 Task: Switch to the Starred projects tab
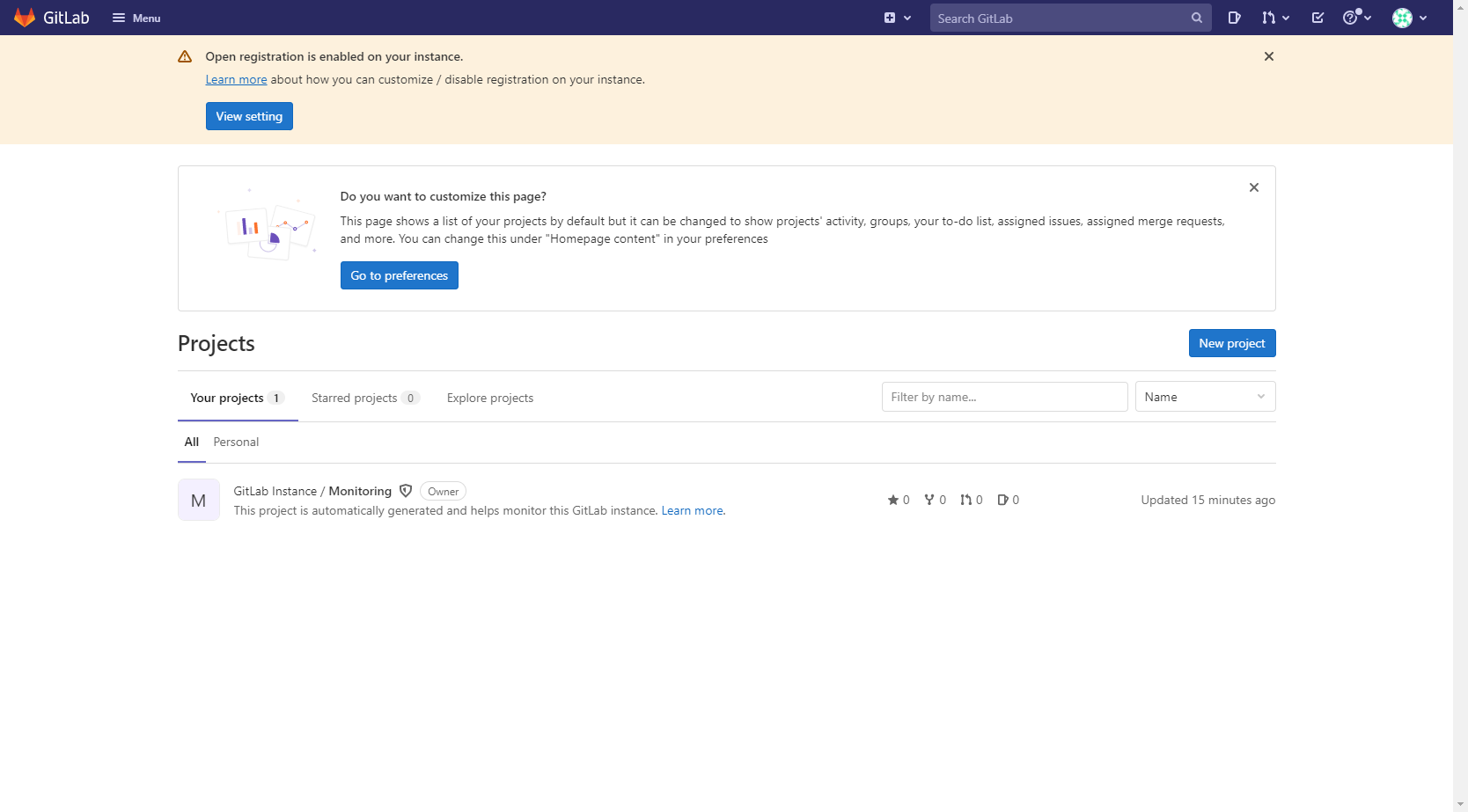click(356, 398)
